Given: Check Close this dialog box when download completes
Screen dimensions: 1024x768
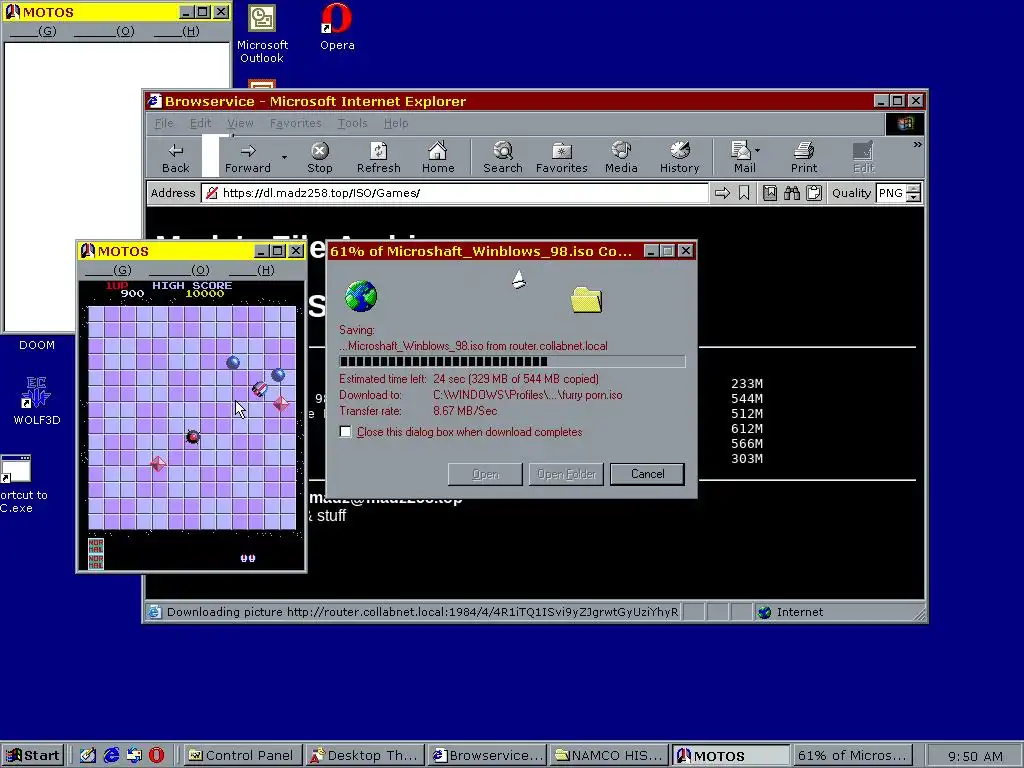Looking at the screenshot, I should [x=345, y=432].
